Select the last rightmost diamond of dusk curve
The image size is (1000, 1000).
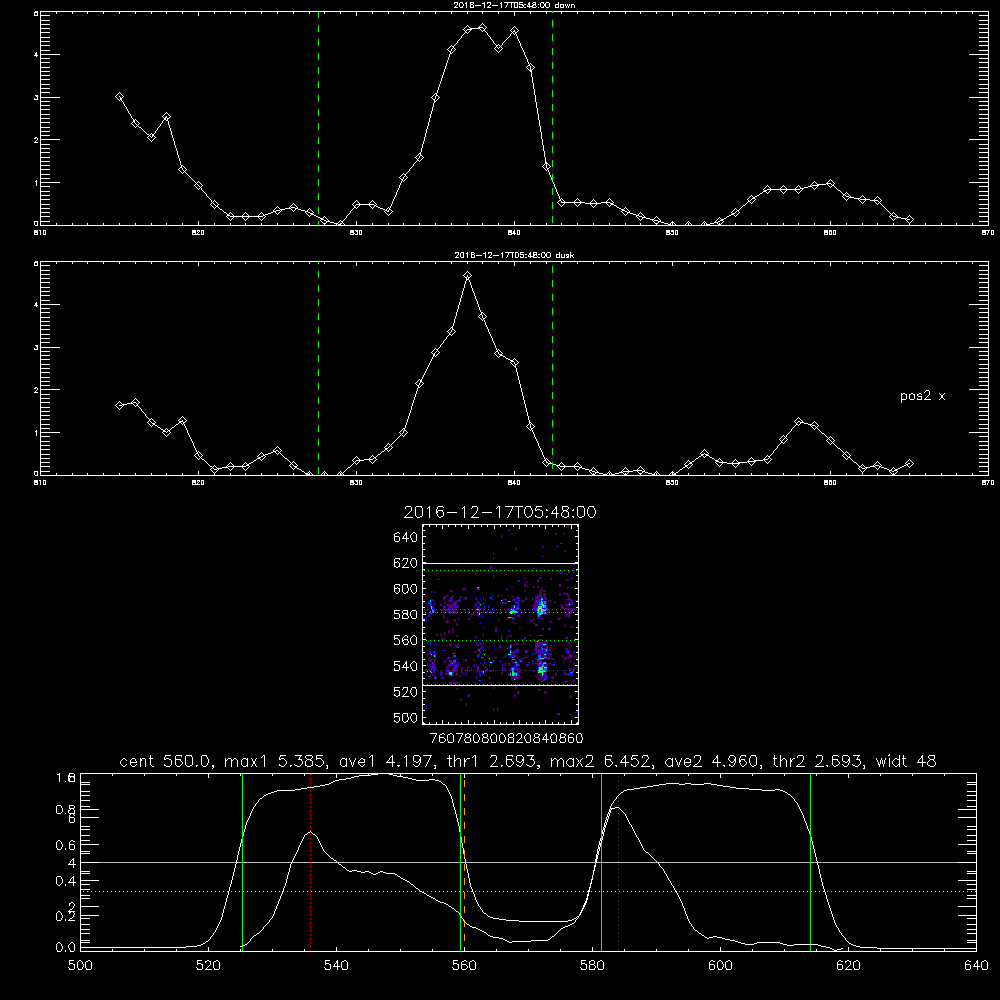pos(909,464)
